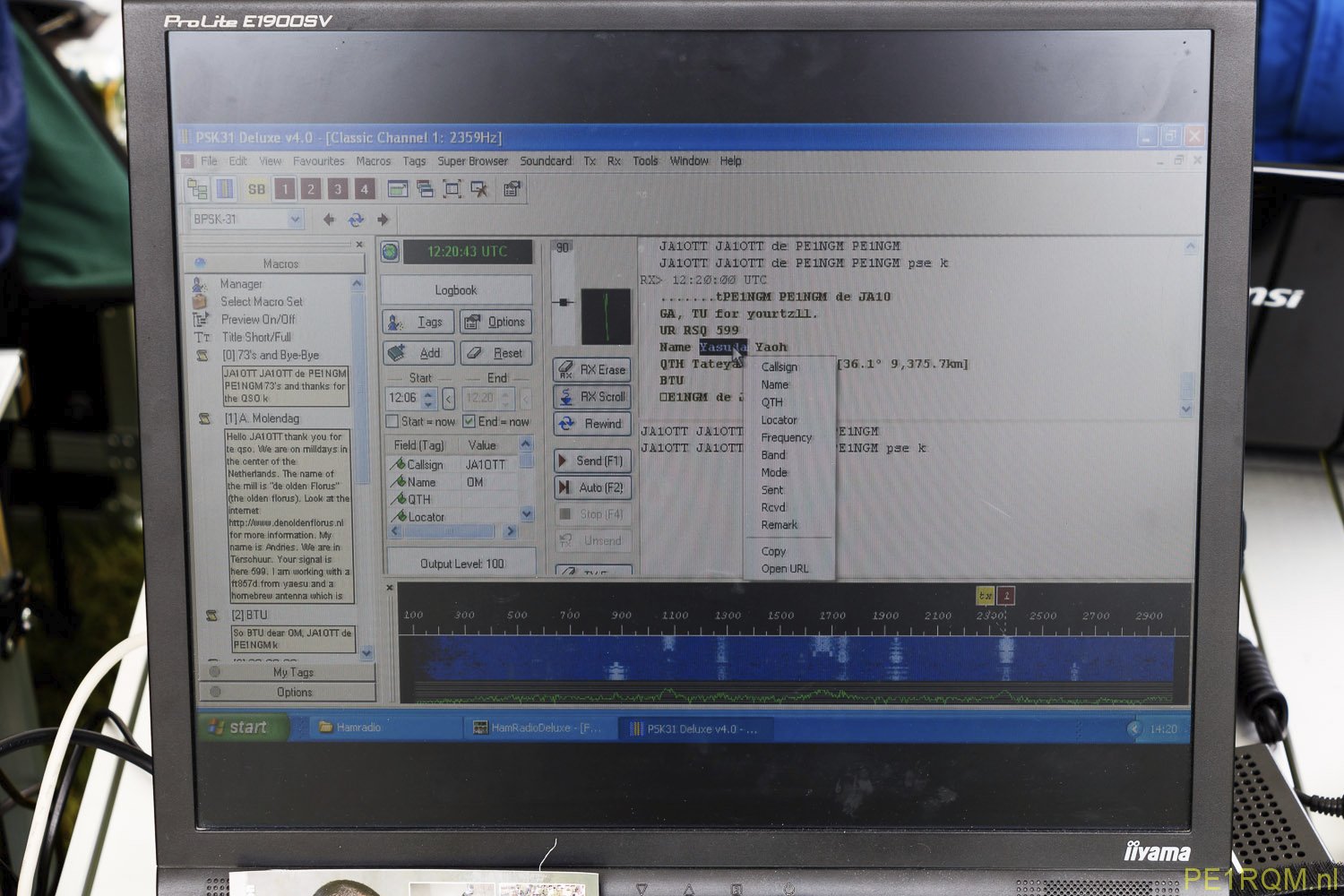Click the Send (F1) button
This screenshot has width=1344, height=896.
(592, 461)
